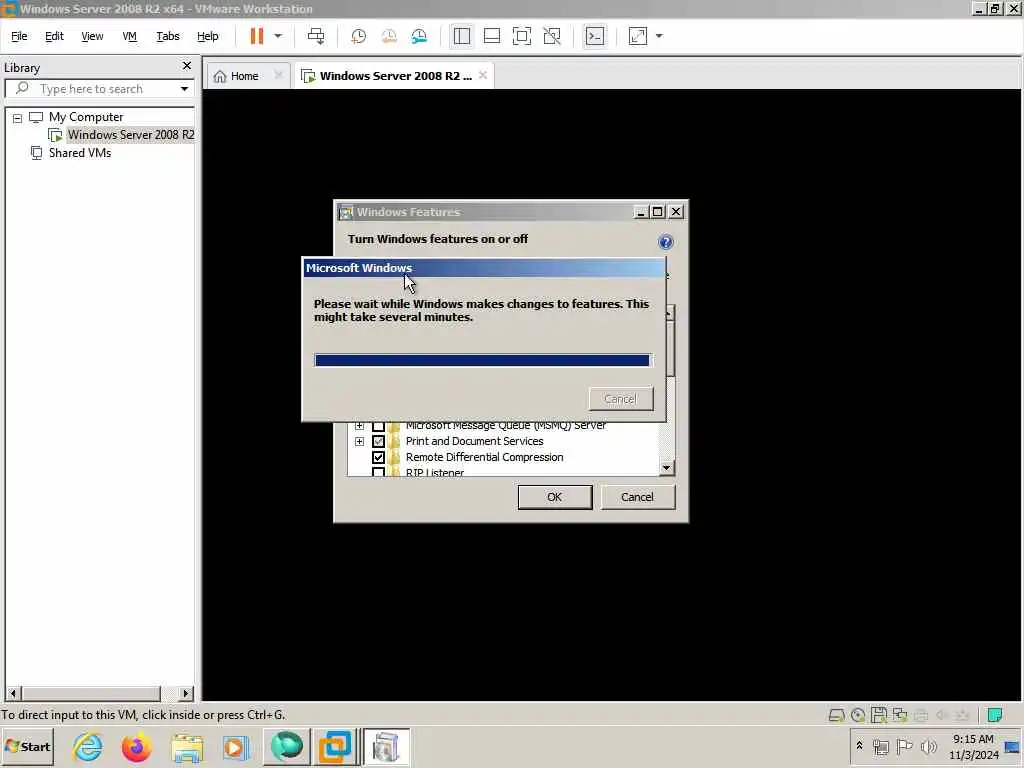The height and width of the screenshot is (768, 1024).
Task: Launch Internet Explorer from the taskbar
Action: pyautogui.click(x=88, y=747)
